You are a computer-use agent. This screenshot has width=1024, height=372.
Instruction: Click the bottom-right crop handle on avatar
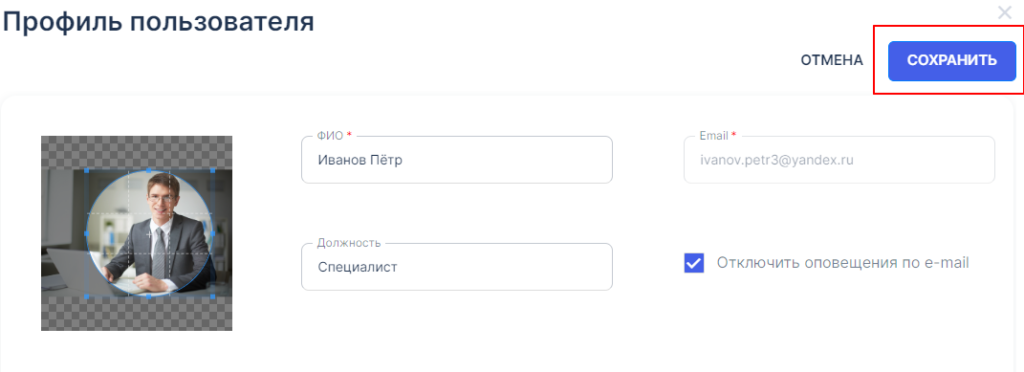pyautogui.click(x=212, y=296)
